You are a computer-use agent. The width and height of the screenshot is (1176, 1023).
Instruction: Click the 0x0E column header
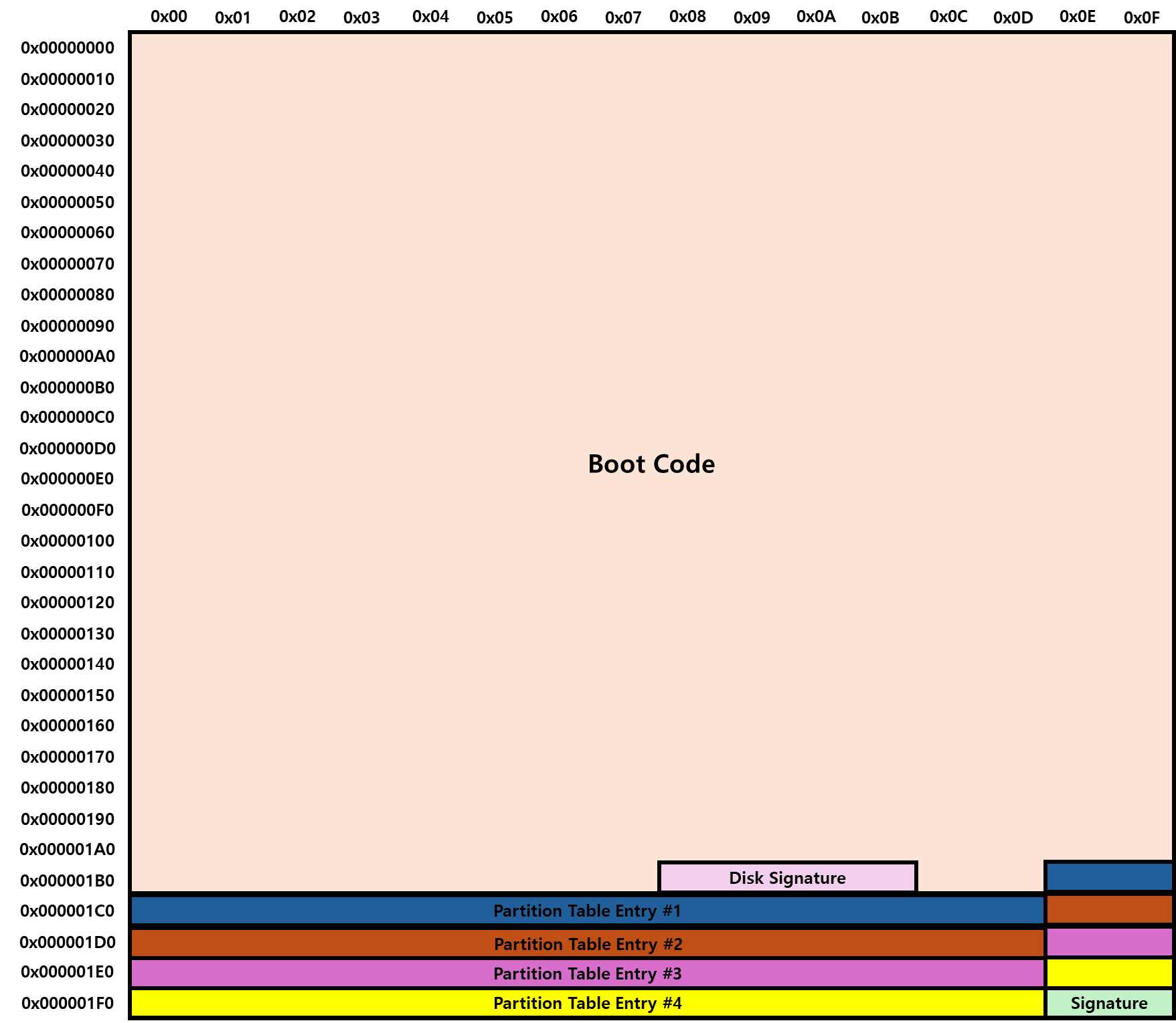click(1078, 17)
